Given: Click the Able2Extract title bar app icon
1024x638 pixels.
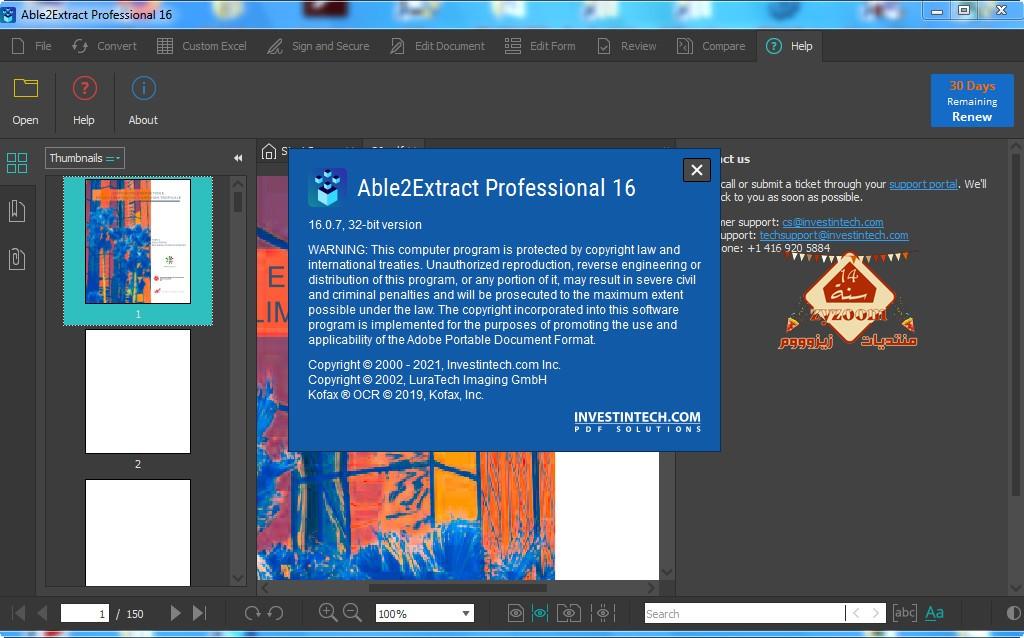Looking at the screenshot, I should [x=8, y=14].
